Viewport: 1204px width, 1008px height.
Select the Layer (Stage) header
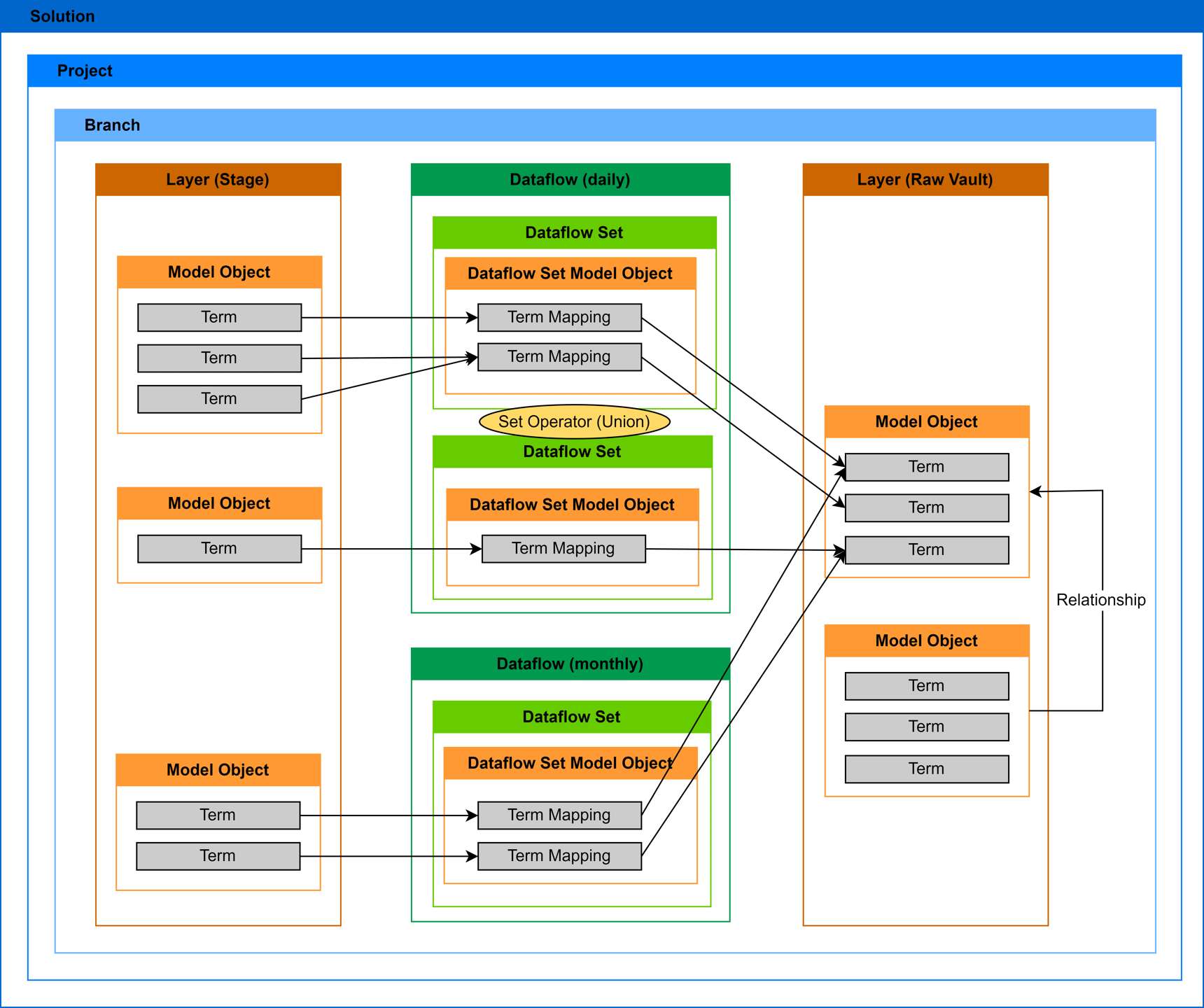pyautogui.click(x=218, y=180)
